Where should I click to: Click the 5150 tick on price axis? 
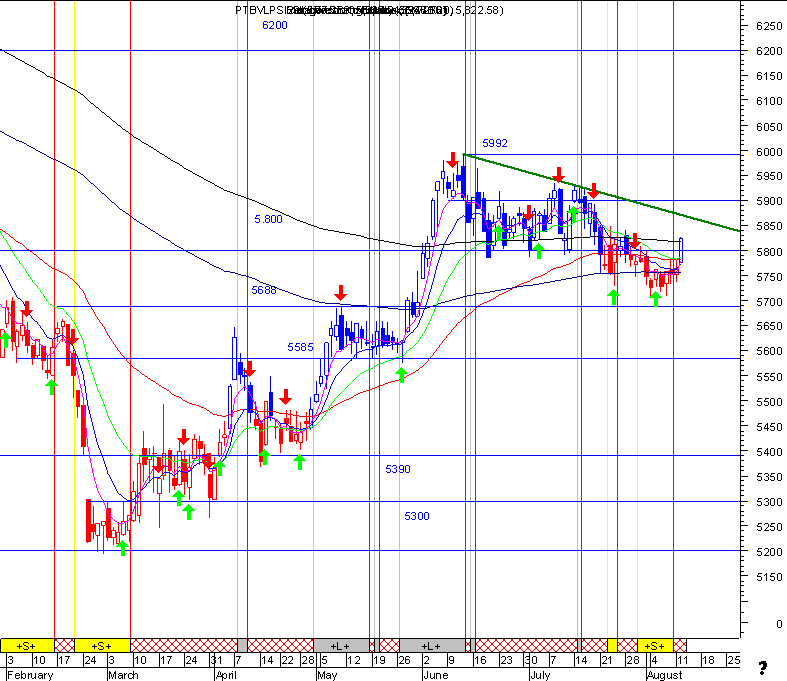point(769,577)
